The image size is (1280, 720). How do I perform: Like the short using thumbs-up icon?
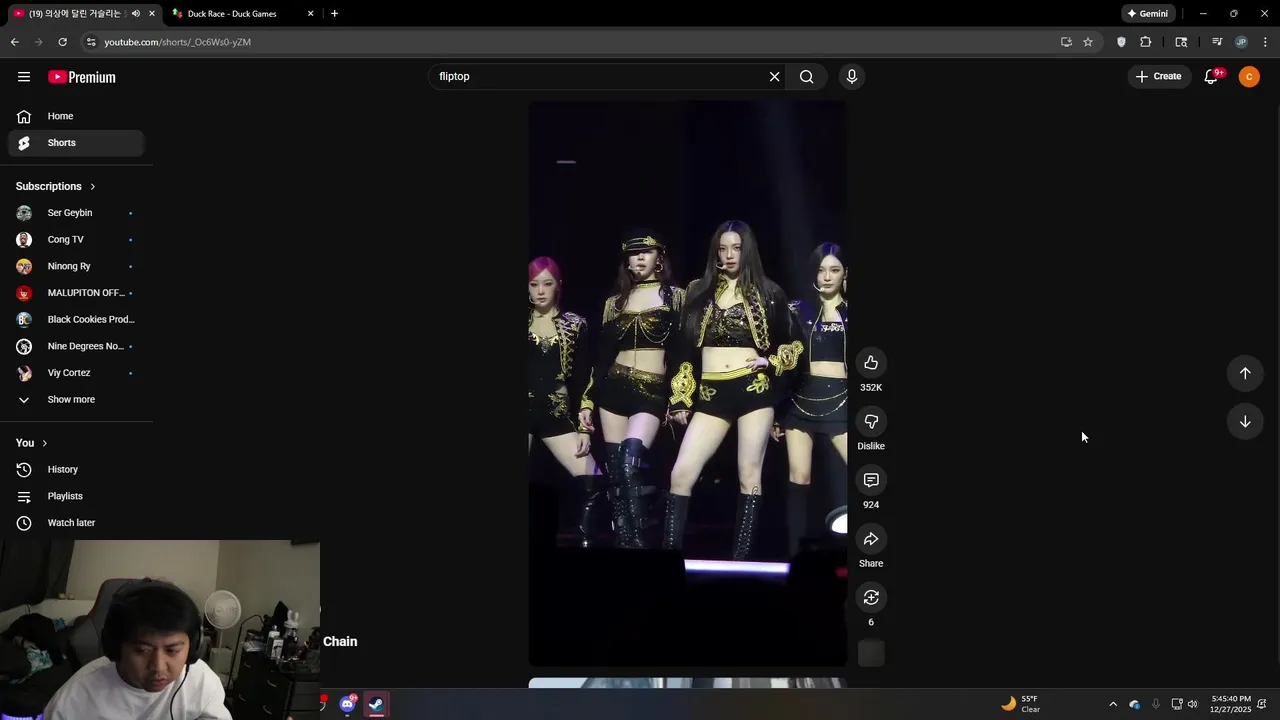(871, 363)
